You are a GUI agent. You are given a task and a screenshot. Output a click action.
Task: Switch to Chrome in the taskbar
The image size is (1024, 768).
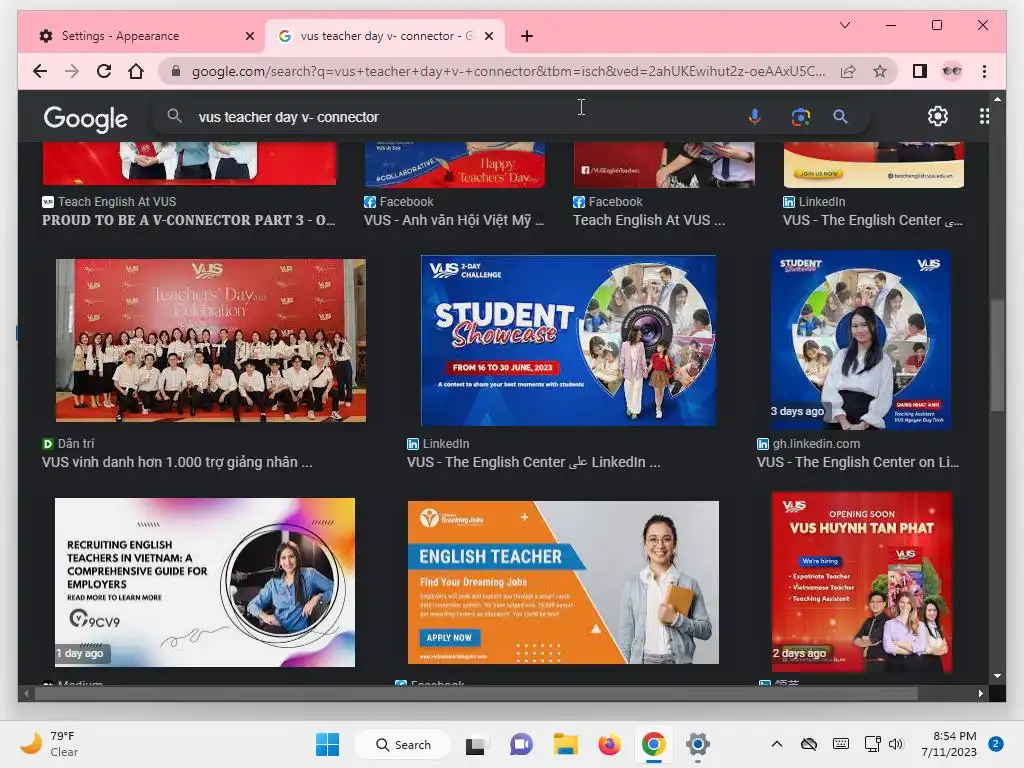653,744
